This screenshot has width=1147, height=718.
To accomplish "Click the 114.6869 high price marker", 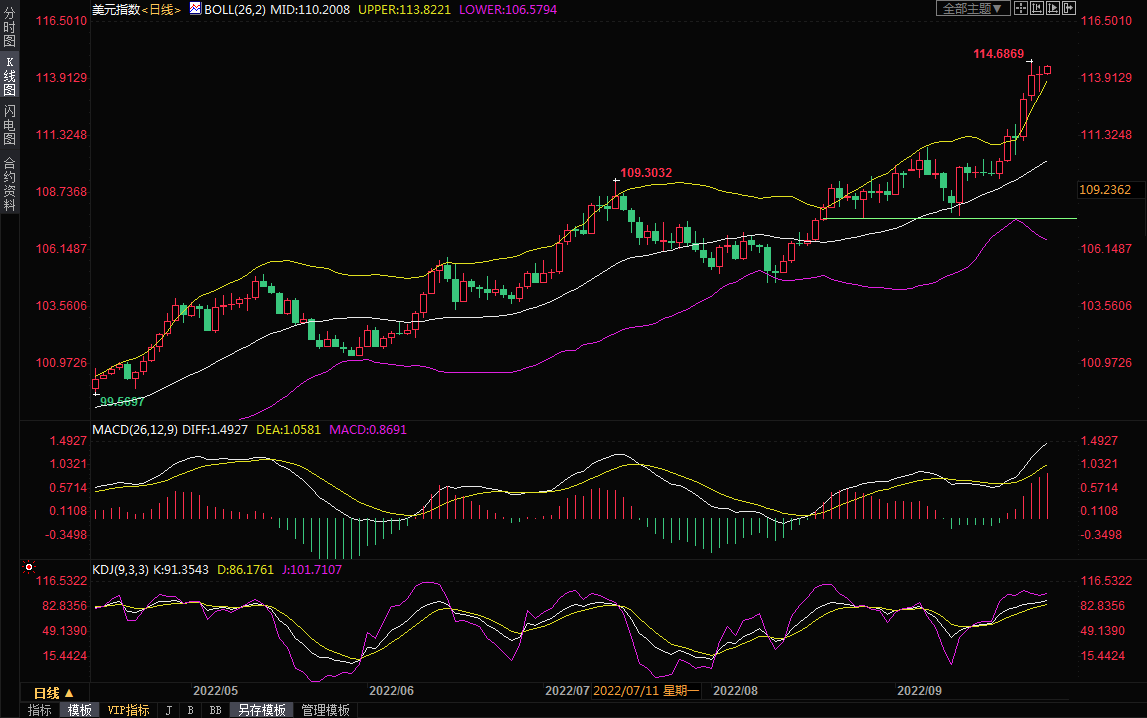I will [x=998, y=53].
